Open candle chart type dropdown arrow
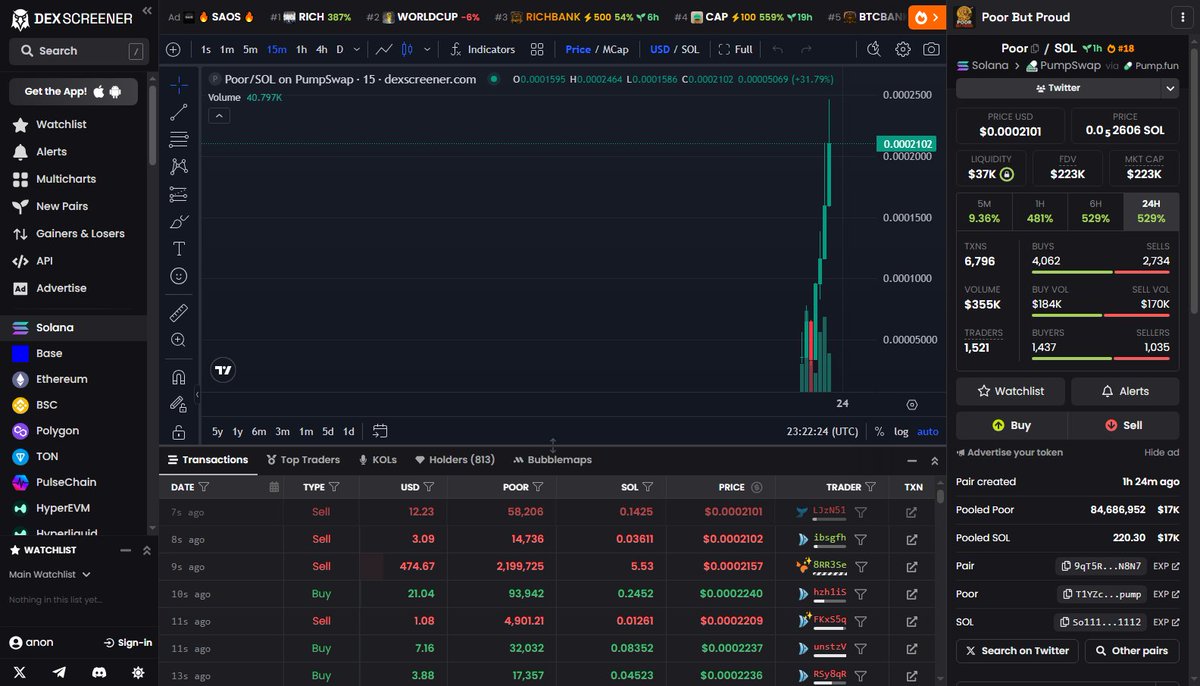 click(x=428, y=49)
